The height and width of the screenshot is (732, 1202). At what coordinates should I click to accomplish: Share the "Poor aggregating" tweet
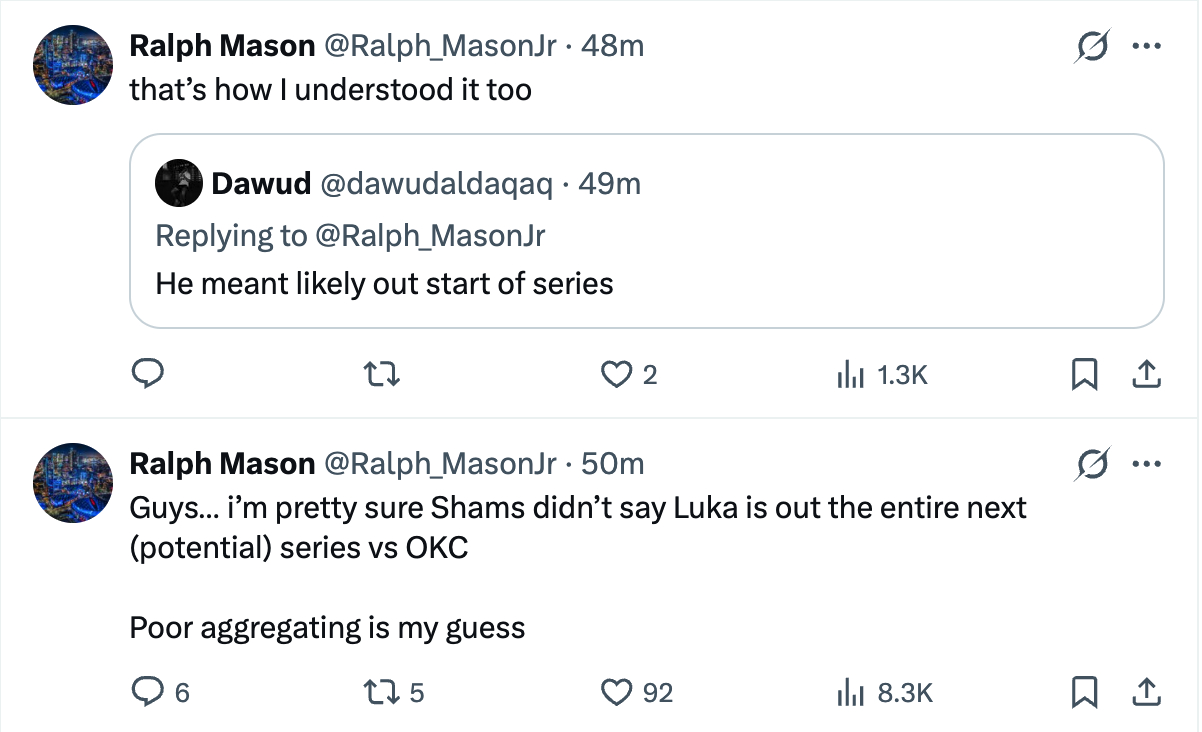[x=1145, y=692]
